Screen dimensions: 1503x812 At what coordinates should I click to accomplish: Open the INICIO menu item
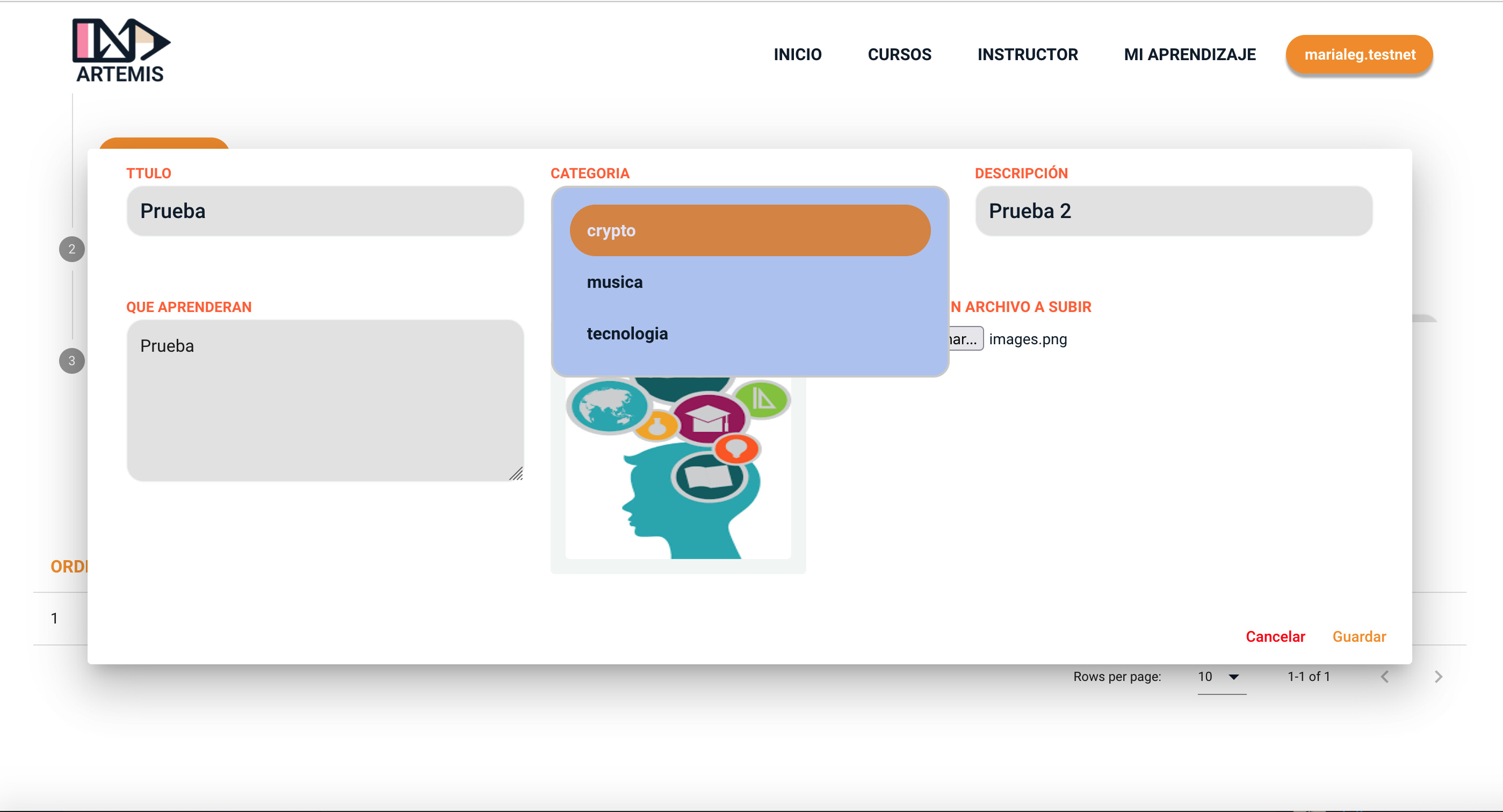[x=797, y=54]
